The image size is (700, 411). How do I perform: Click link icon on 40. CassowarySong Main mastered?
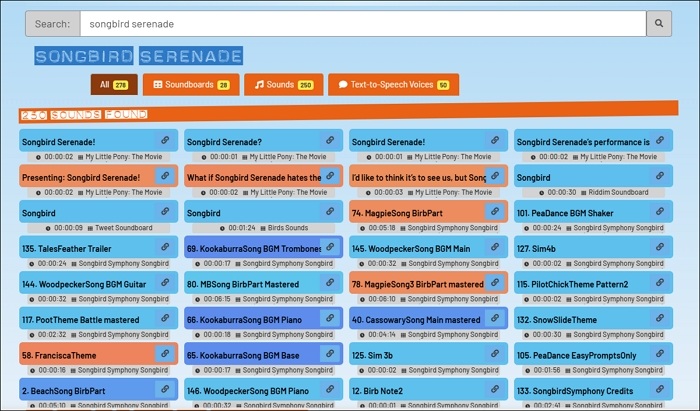(x=495, y=318)
